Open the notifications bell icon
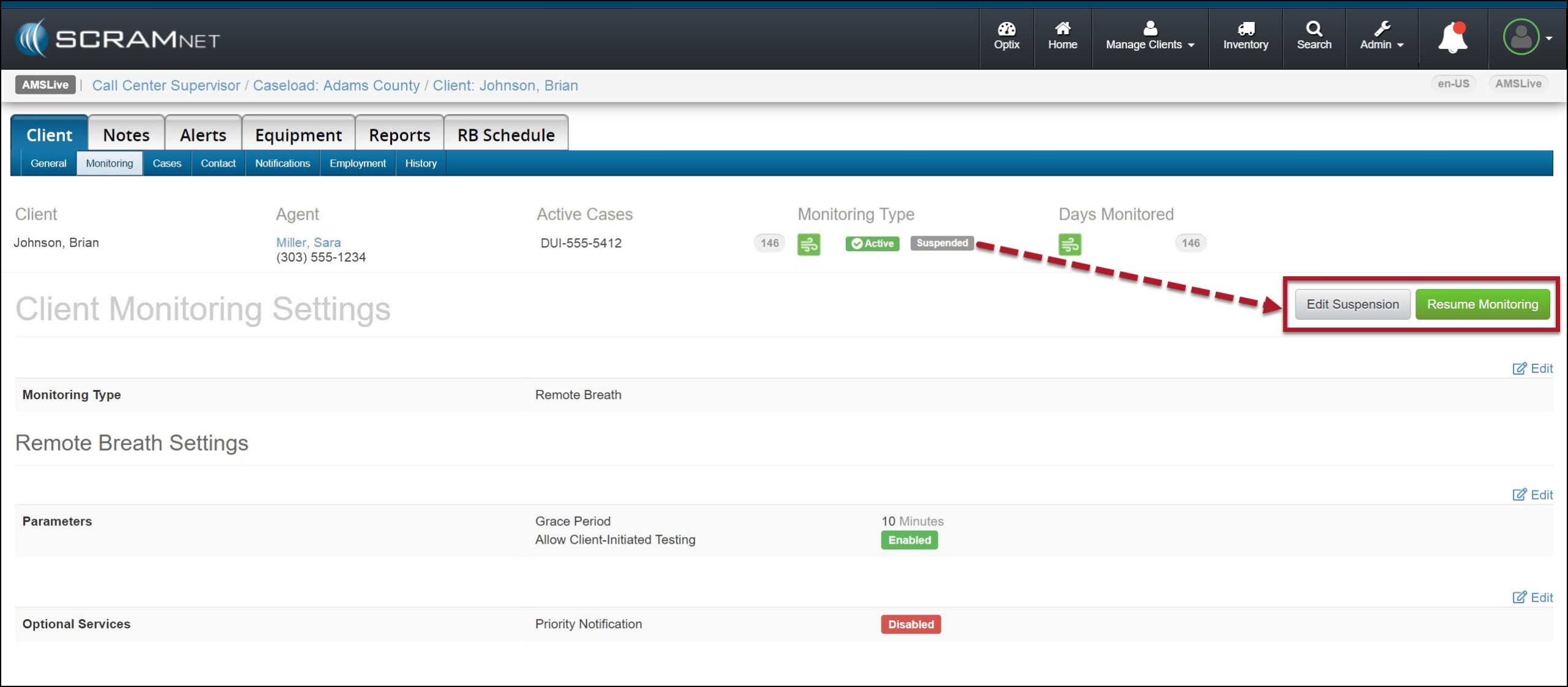 [x=1452, y=38]
